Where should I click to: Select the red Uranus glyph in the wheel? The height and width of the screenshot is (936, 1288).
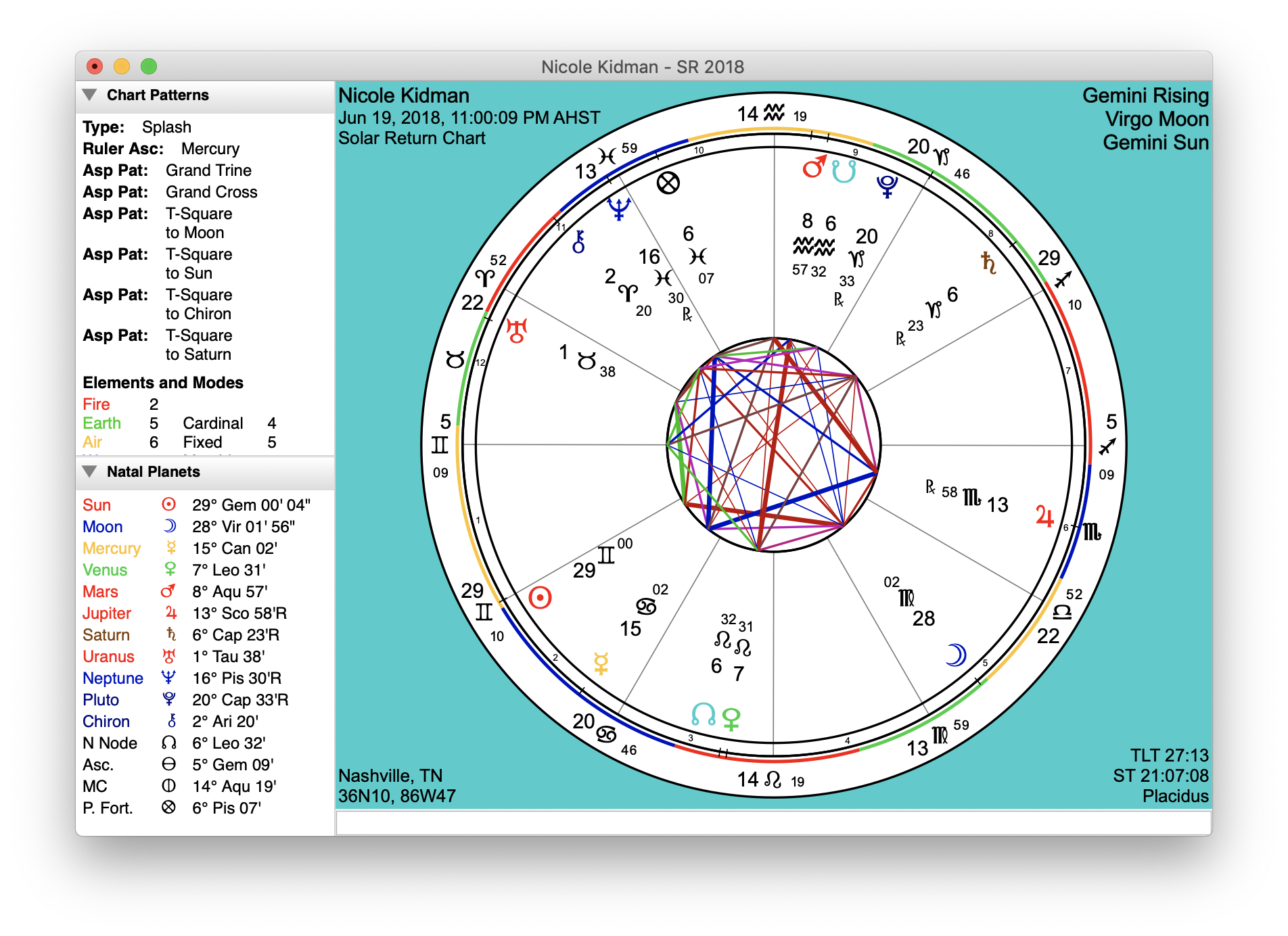pyautogui.click(x=517, y=331)
